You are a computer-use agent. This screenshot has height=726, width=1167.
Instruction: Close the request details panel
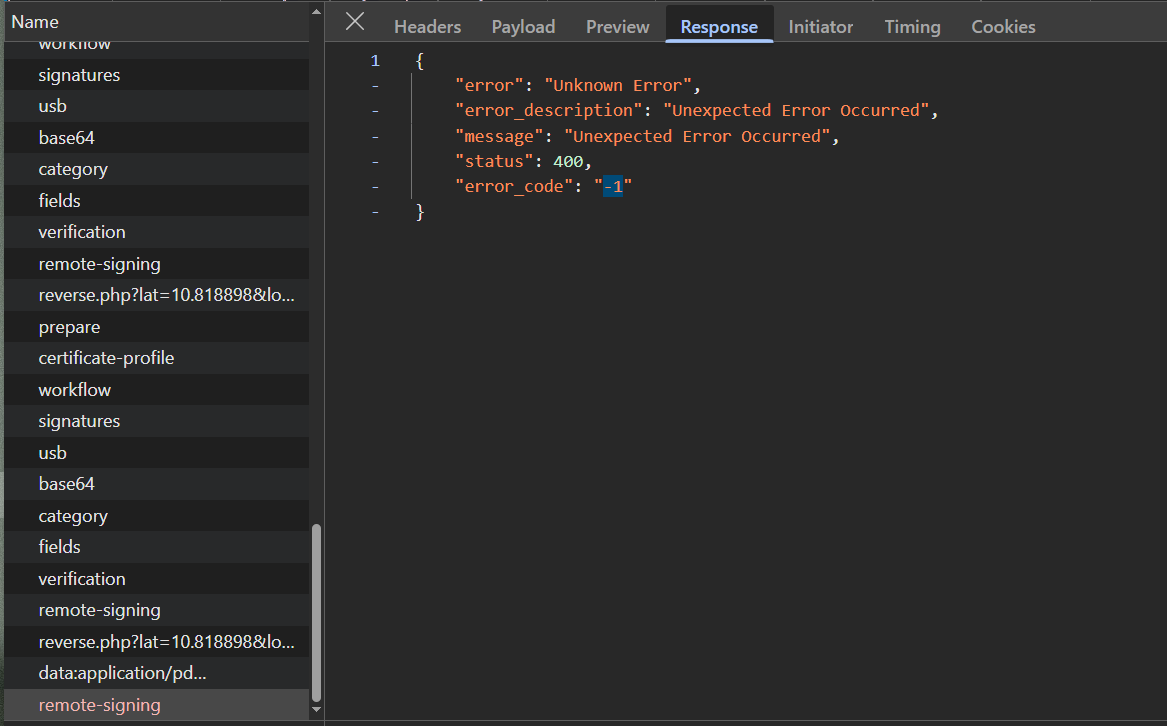(355, 22)
